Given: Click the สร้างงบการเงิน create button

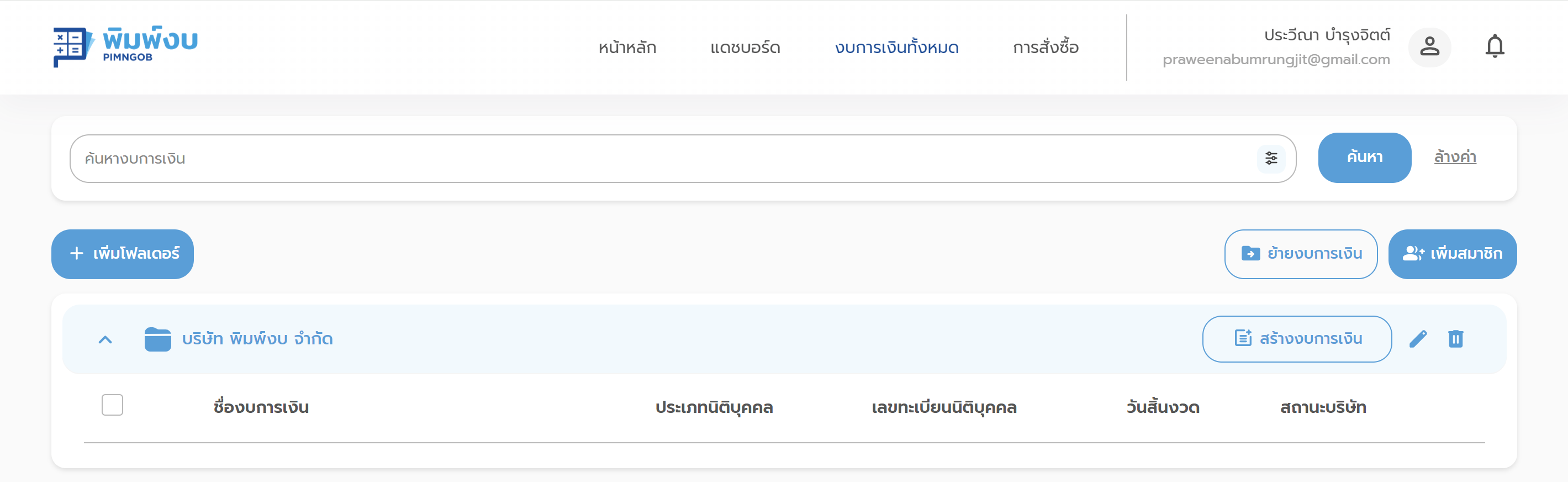Looking at the screenshot, I should [1296, 339].
